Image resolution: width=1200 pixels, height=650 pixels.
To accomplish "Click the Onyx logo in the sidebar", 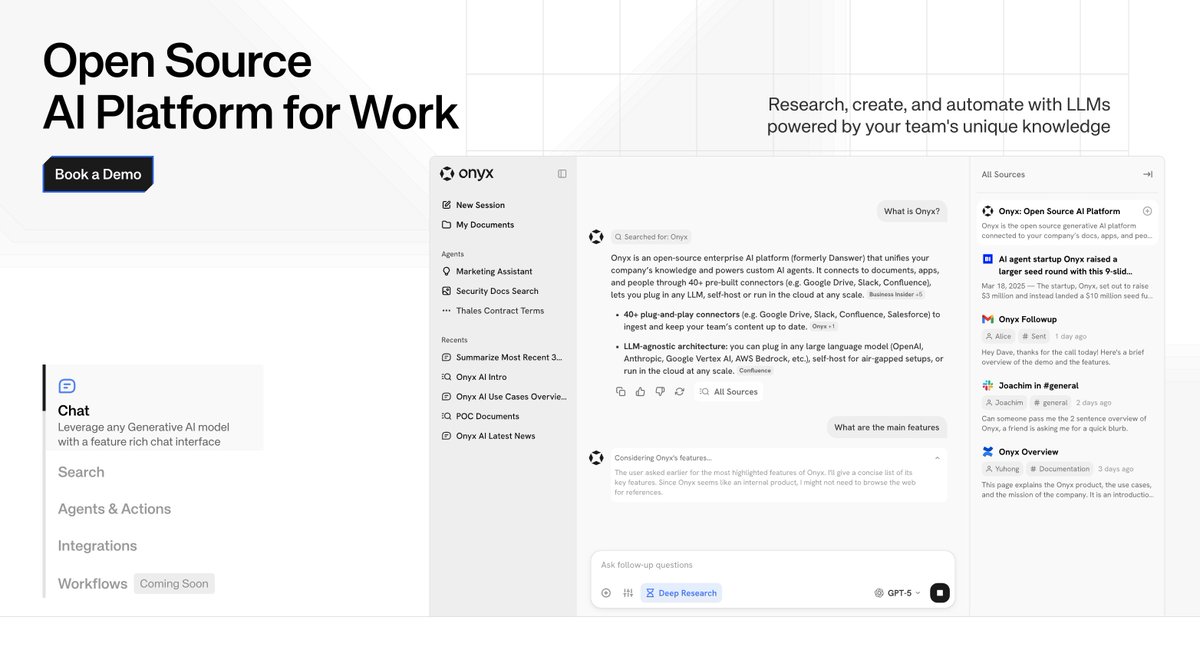I will point(467,174).
